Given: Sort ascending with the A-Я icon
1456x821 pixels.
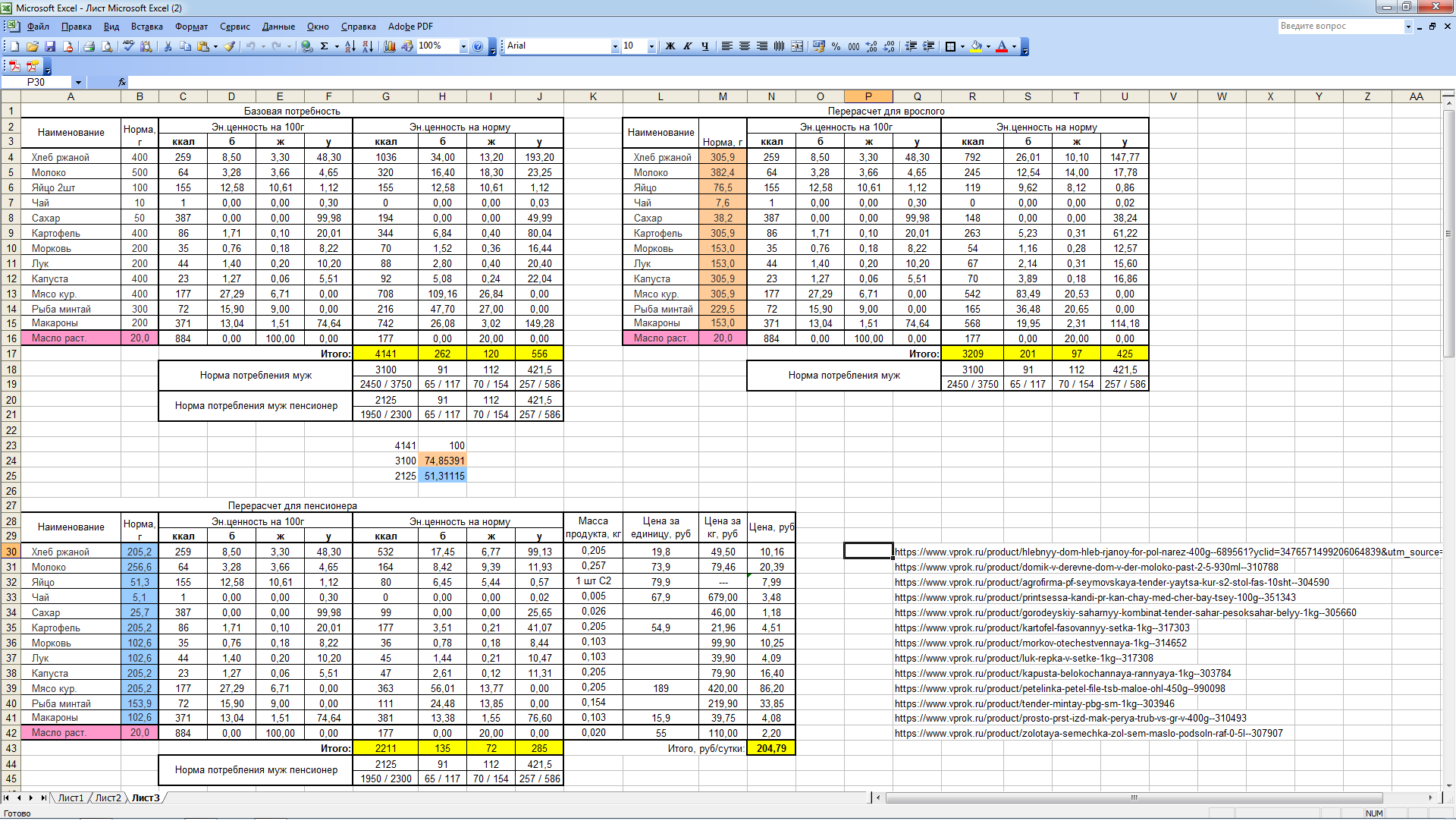Looking at the screenshot, I should [350, 46].
